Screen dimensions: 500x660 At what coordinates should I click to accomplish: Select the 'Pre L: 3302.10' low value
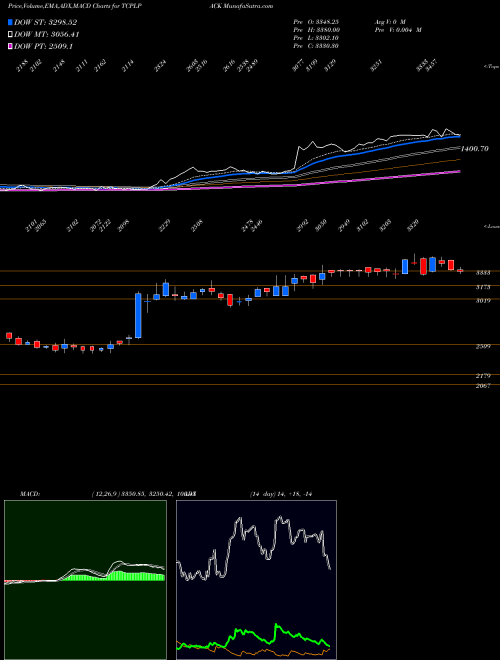click(316, 38)
